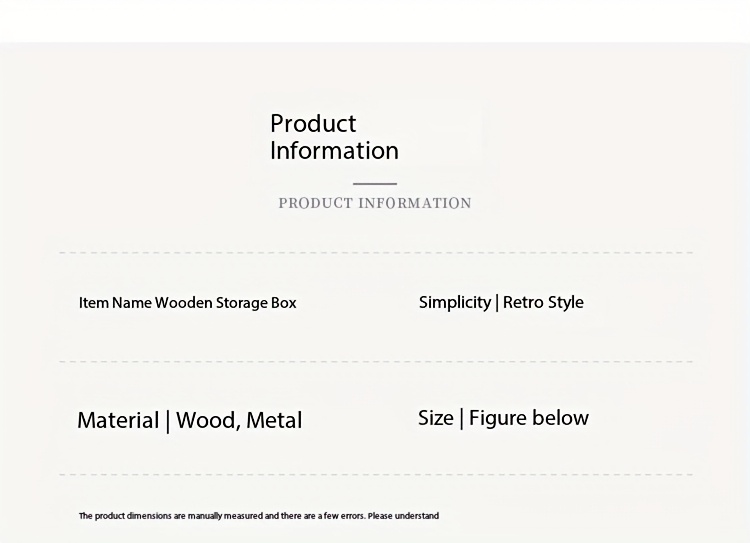Image resolution: width=750 pixels, height=543 pixels.
Task: Click the Retro Style text
Action: pos(543,302)
